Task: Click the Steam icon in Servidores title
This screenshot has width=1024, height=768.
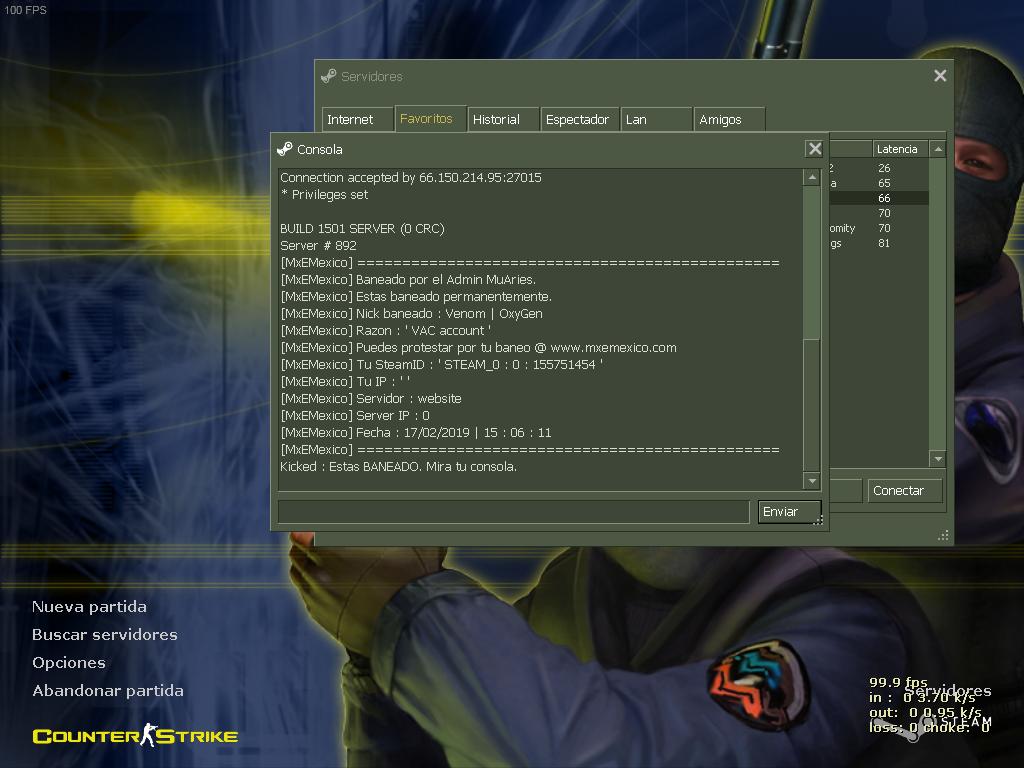Action: (x=328, y=76)
